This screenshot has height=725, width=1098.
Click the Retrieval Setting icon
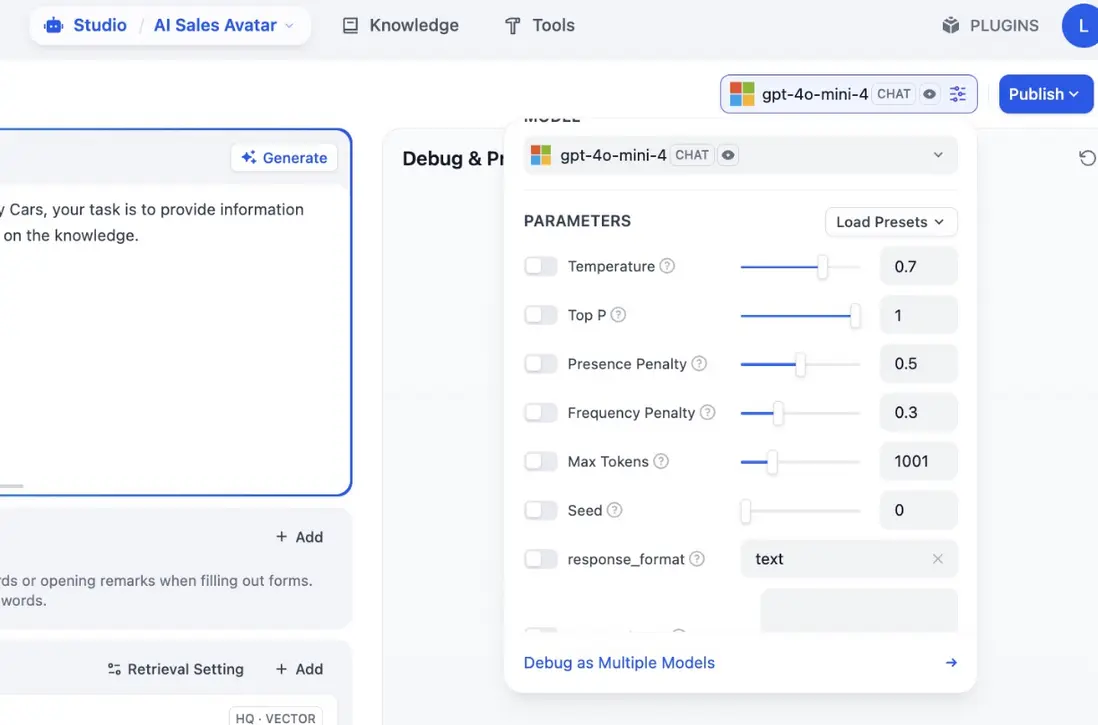114,670
